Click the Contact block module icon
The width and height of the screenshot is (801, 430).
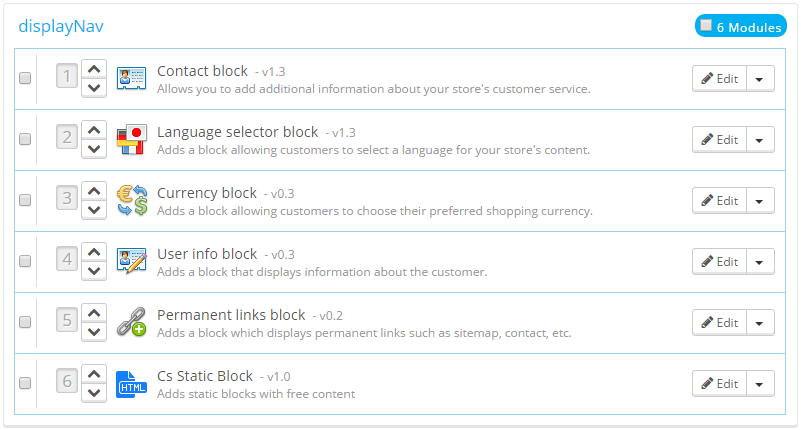[x=132, y=78]
